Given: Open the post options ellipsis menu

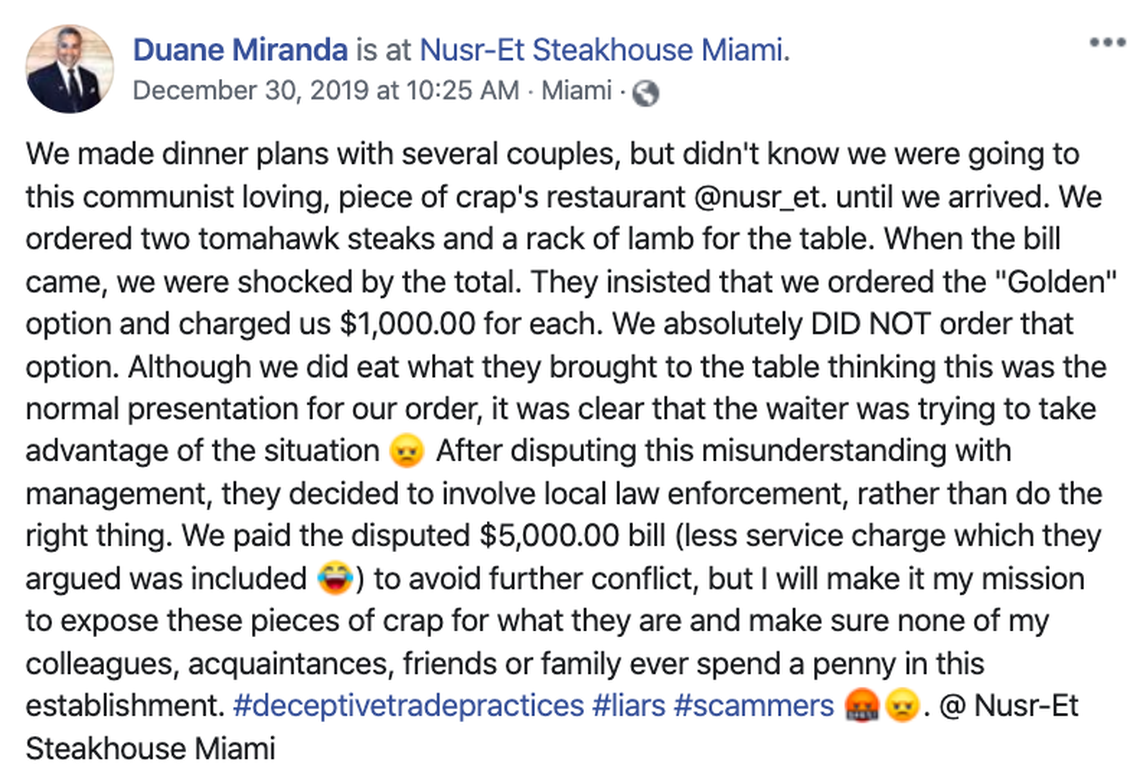Looking at the screenshot, I should 1107,42.
